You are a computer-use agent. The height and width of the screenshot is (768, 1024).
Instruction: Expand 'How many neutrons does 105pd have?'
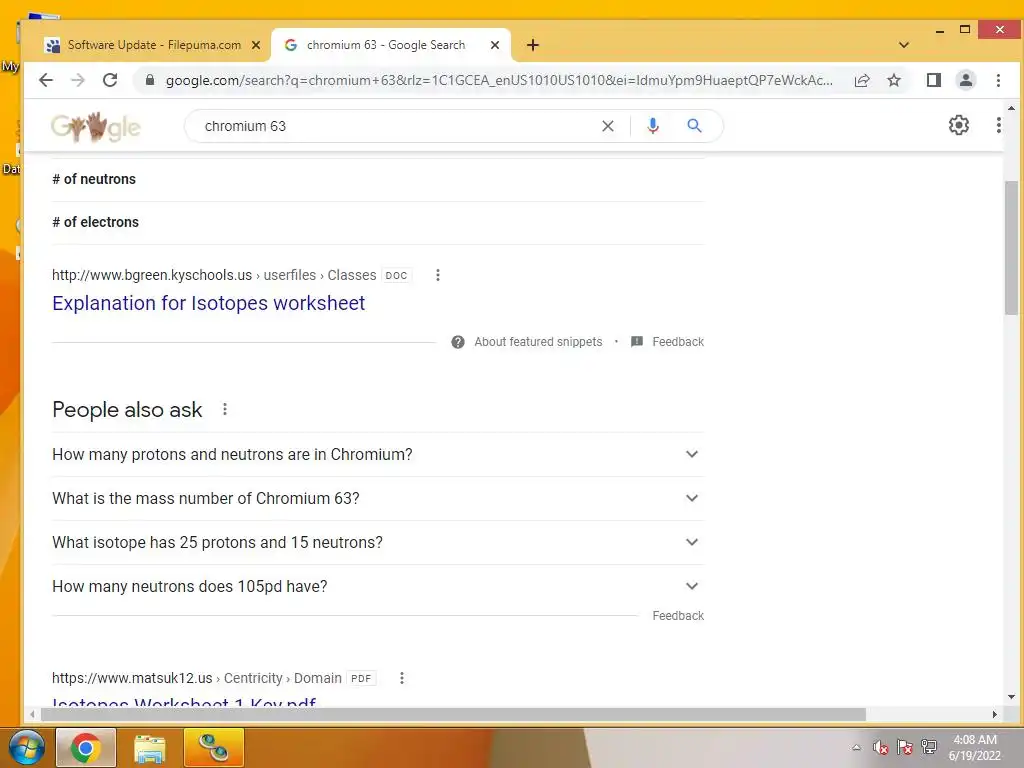point(377,587)
